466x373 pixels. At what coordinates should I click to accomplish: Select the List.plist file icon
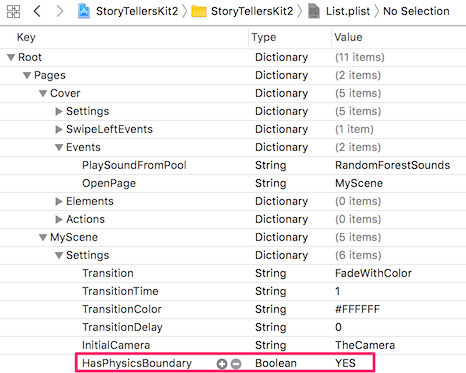pyautogui.click(x=314, y=11)
